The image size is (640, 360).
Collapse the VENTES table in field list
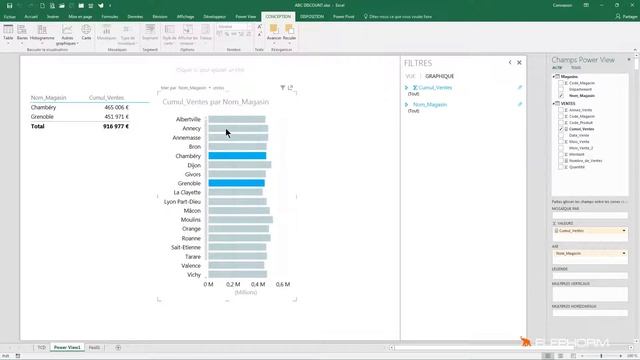click(554, 104)
